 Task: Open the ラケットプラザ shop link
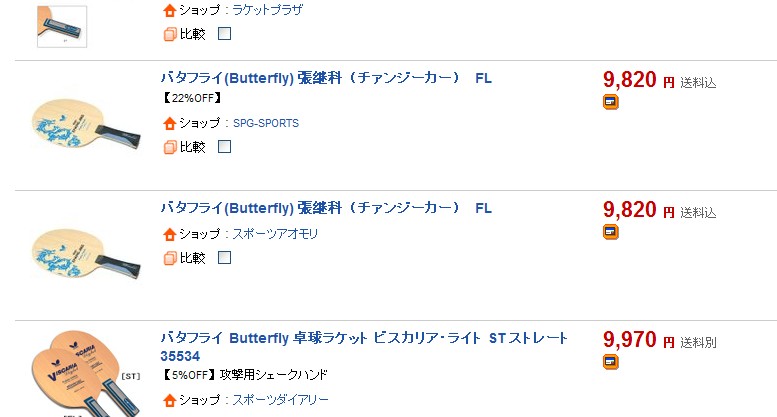point(268,10)
